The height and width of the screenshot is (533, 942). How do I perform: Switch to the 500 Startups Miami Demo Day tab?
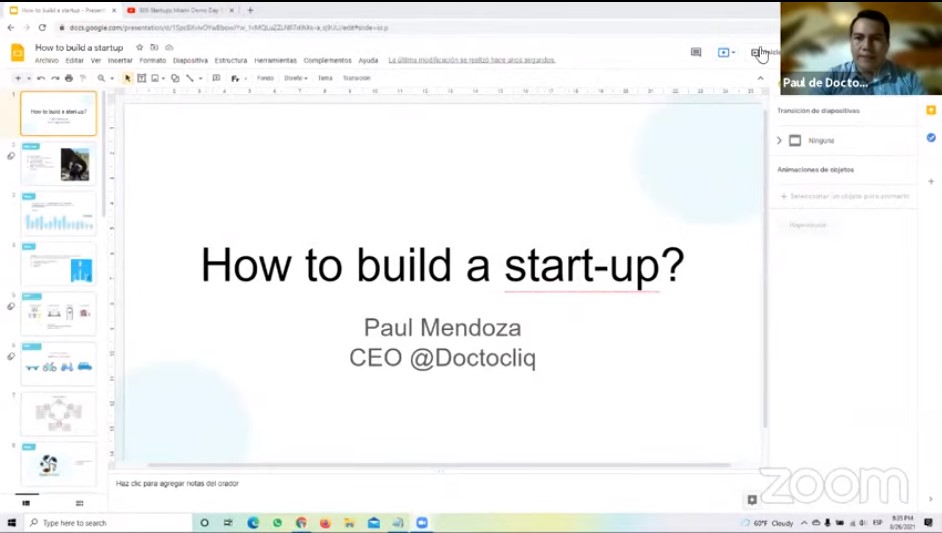pyautogui.click(x=178, y=10)
